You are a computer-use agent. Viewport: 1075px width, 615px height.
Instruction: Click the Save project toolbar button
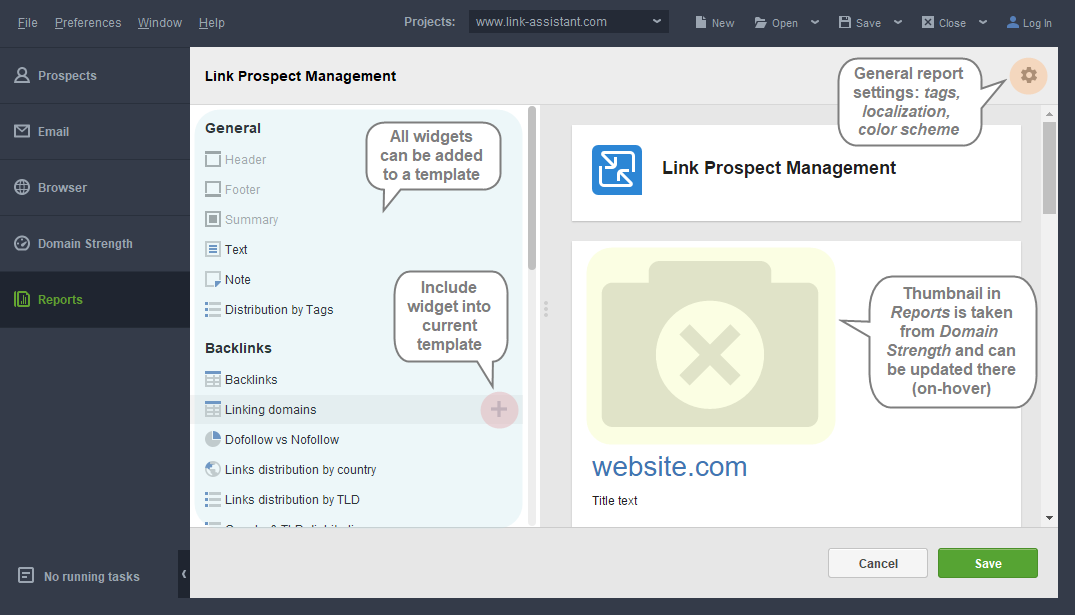click(x=860, y=23)
